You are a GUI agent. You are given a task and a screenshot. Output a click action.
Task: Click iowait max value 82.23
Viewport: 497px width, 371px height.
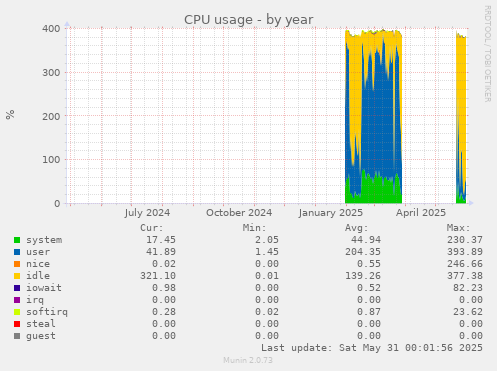468,288
